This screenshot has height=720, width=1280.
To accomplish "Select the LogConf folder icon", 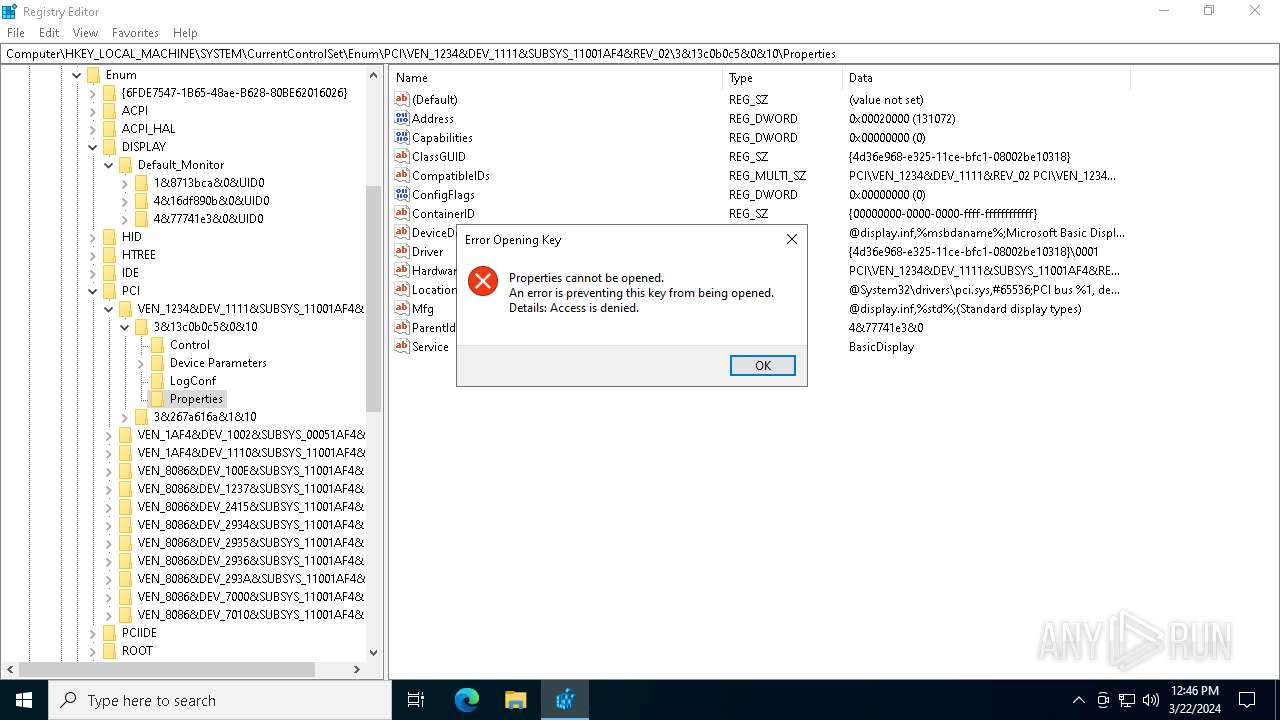I will (x=157, y=381).
